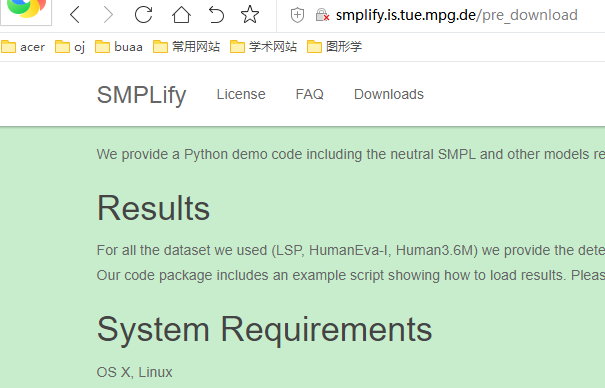Bookmark this page with the star icon
605x388 pixels.
pos(250,14)
